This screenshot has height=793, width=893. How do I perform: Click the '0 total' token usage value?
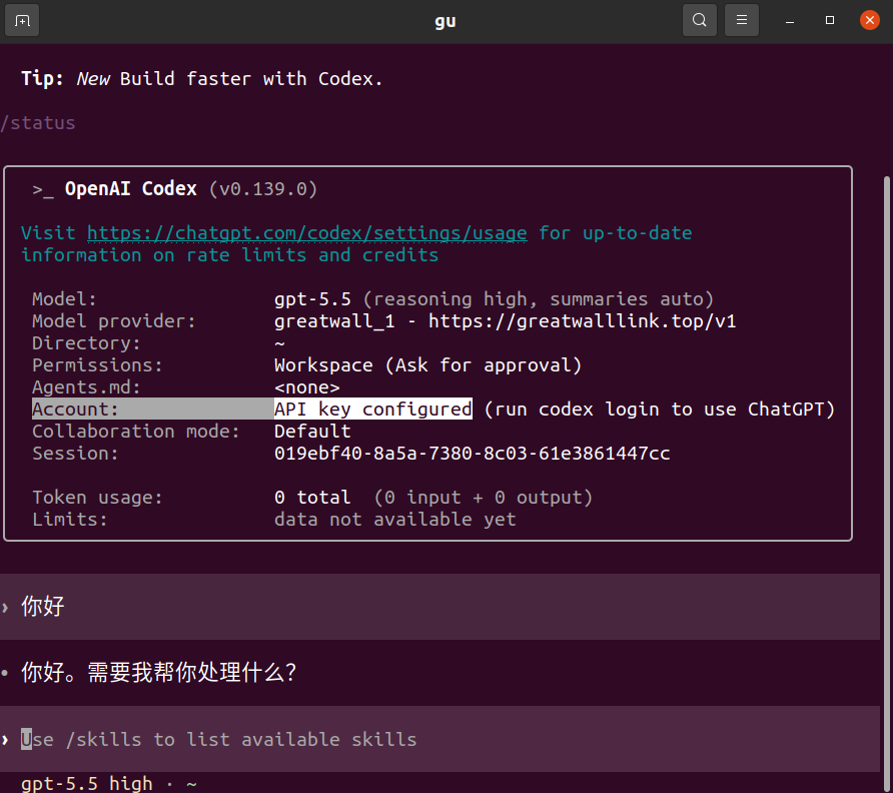tap(312, 497)
